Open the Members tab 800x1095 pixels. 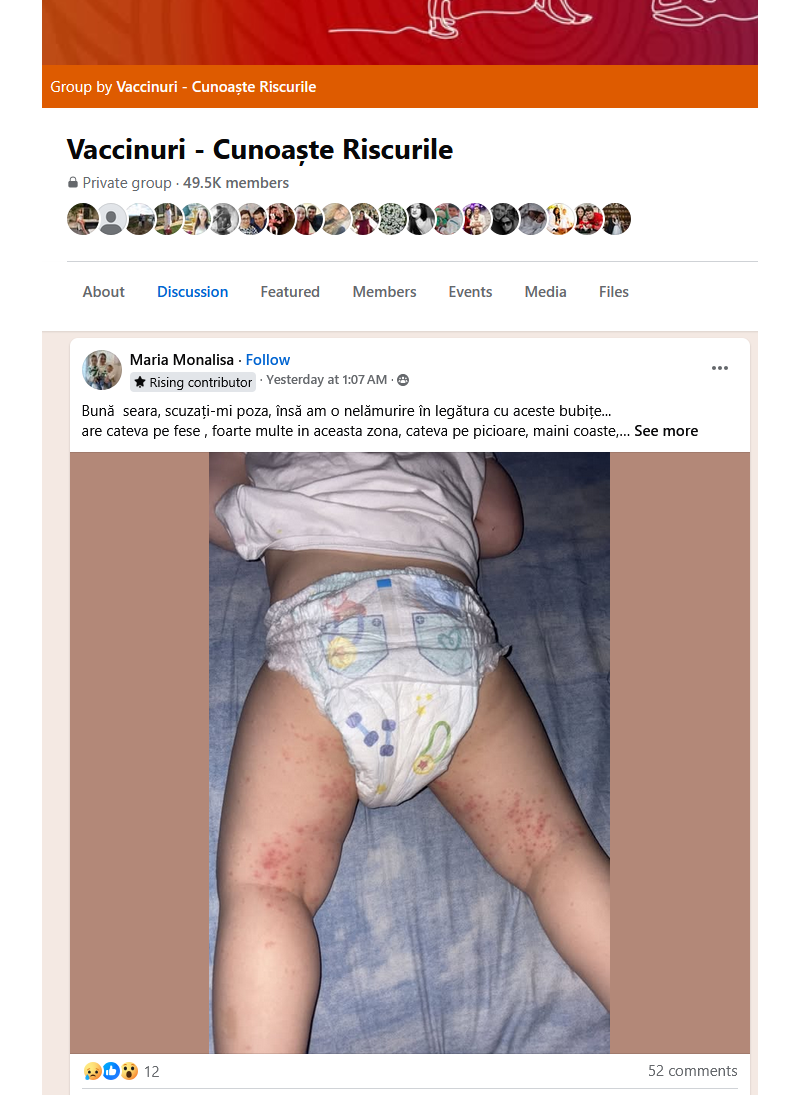click(x=384, y=292)
